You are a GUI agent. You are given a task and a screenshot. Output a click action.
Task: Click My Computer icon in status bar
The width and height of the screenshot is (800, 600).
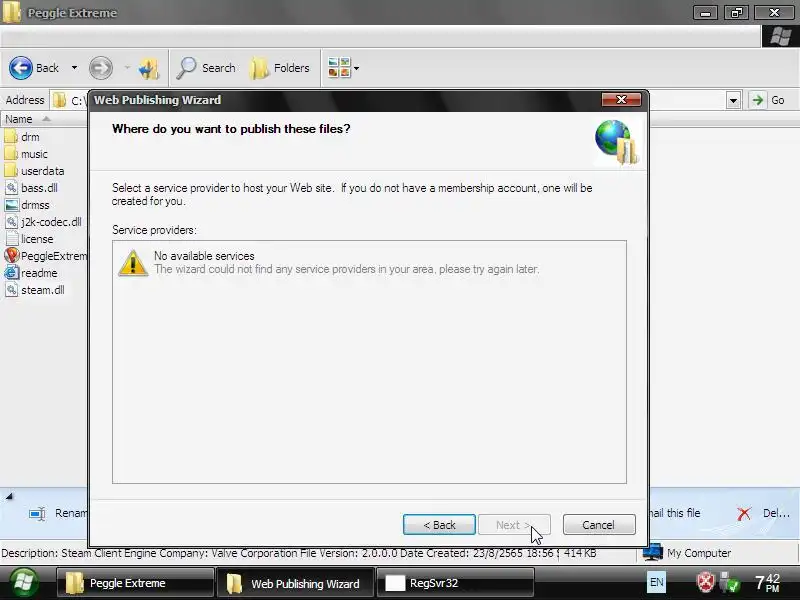click(653, 553)
